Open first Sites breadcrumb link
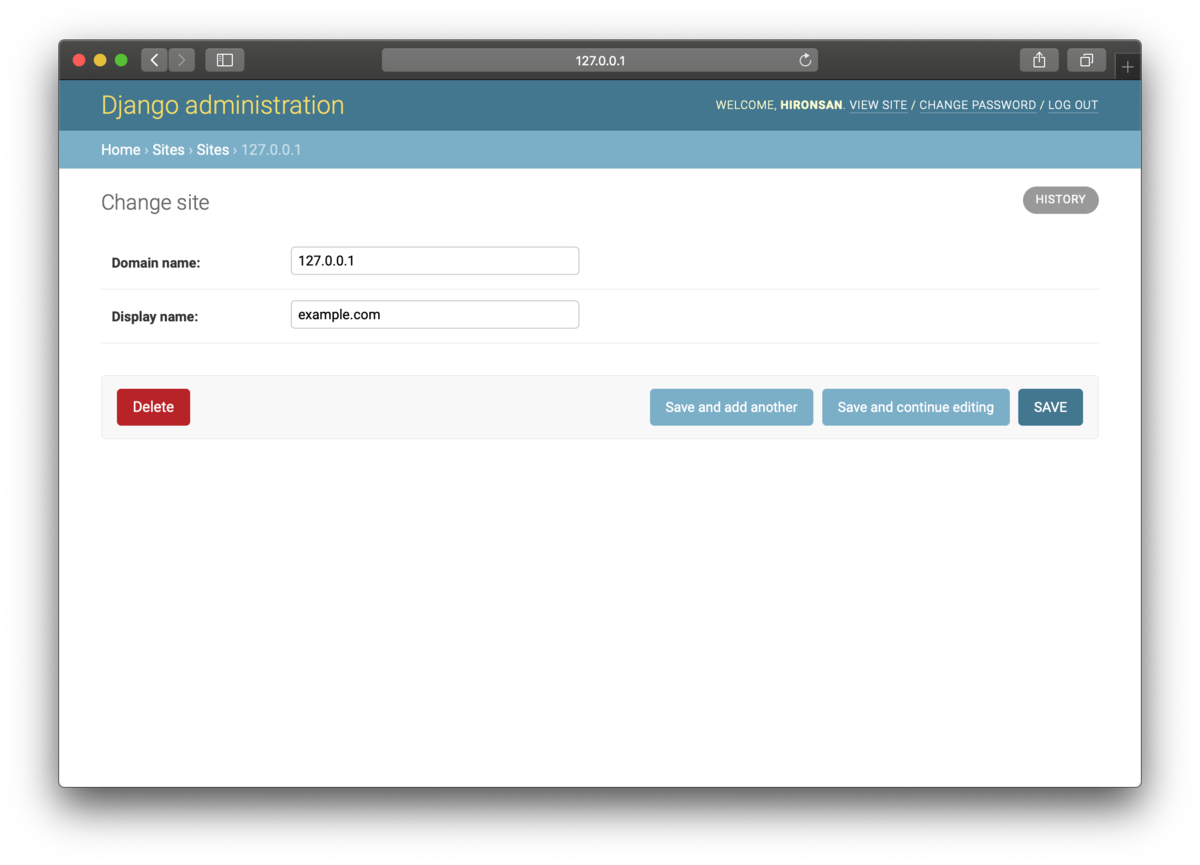The image size is (1200, 865). point(168,150)
